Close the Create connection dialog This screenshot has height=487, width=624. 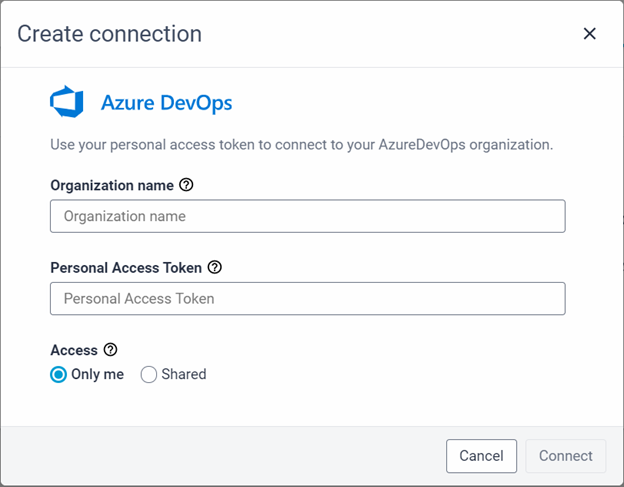click(x=589, y=34)
